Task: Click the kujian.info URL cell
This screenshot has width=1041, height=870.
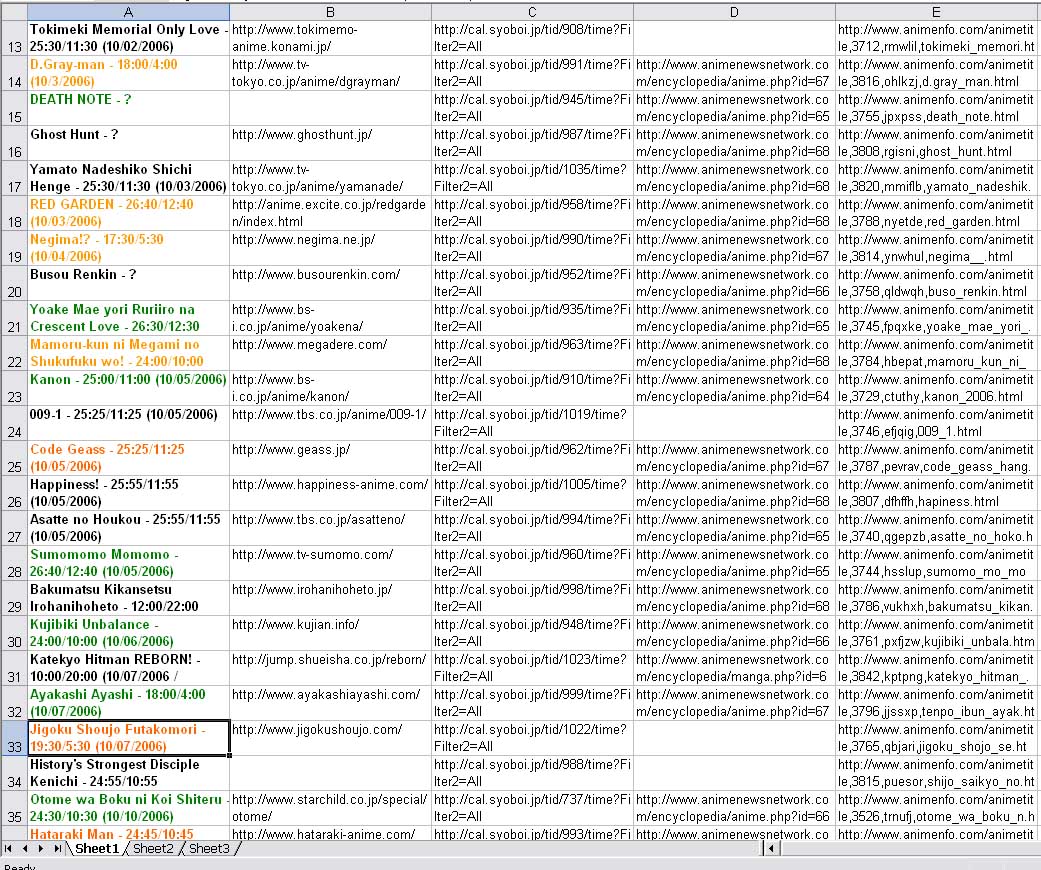Action: tap(330, 633)
